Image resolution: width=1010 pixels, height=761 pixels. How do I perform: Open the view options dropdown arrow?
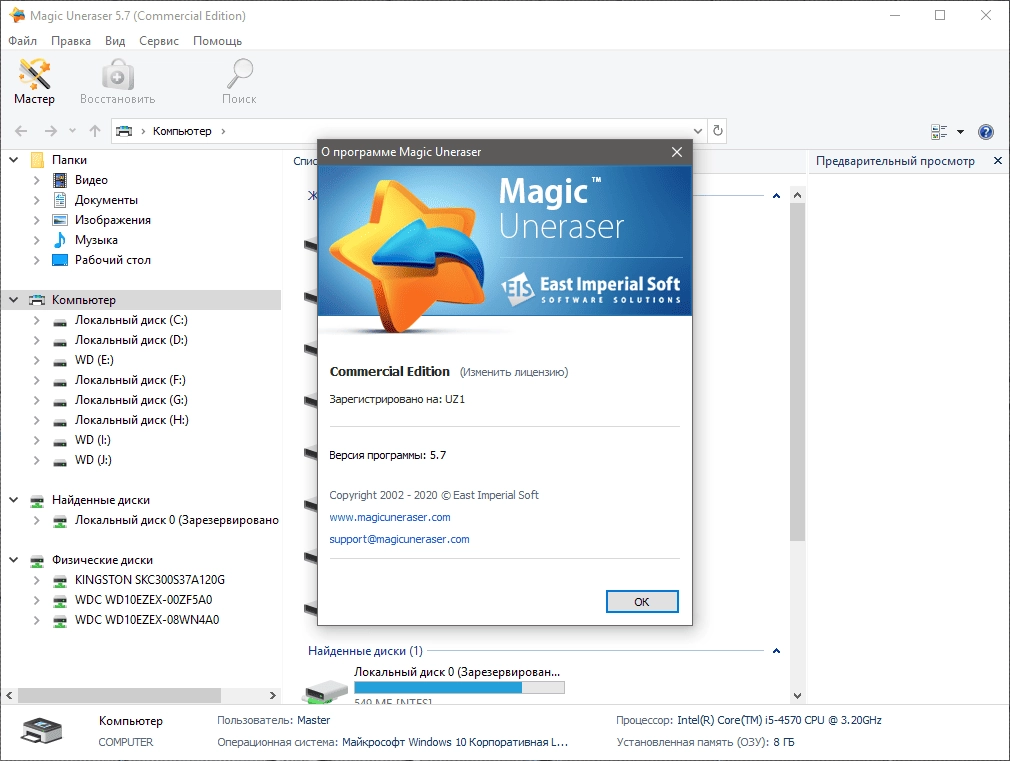click(960, 131)
